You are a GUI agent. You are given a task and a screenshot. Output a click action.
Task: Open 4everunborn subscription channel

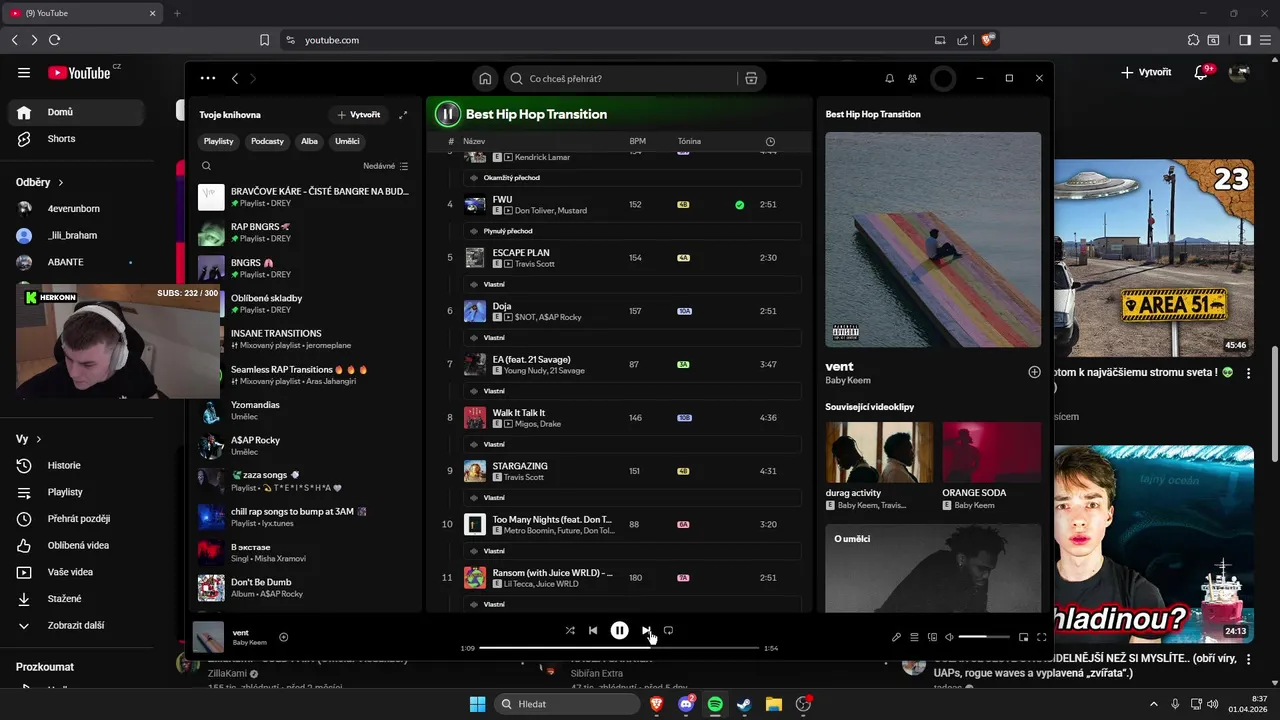click(76, 209)
